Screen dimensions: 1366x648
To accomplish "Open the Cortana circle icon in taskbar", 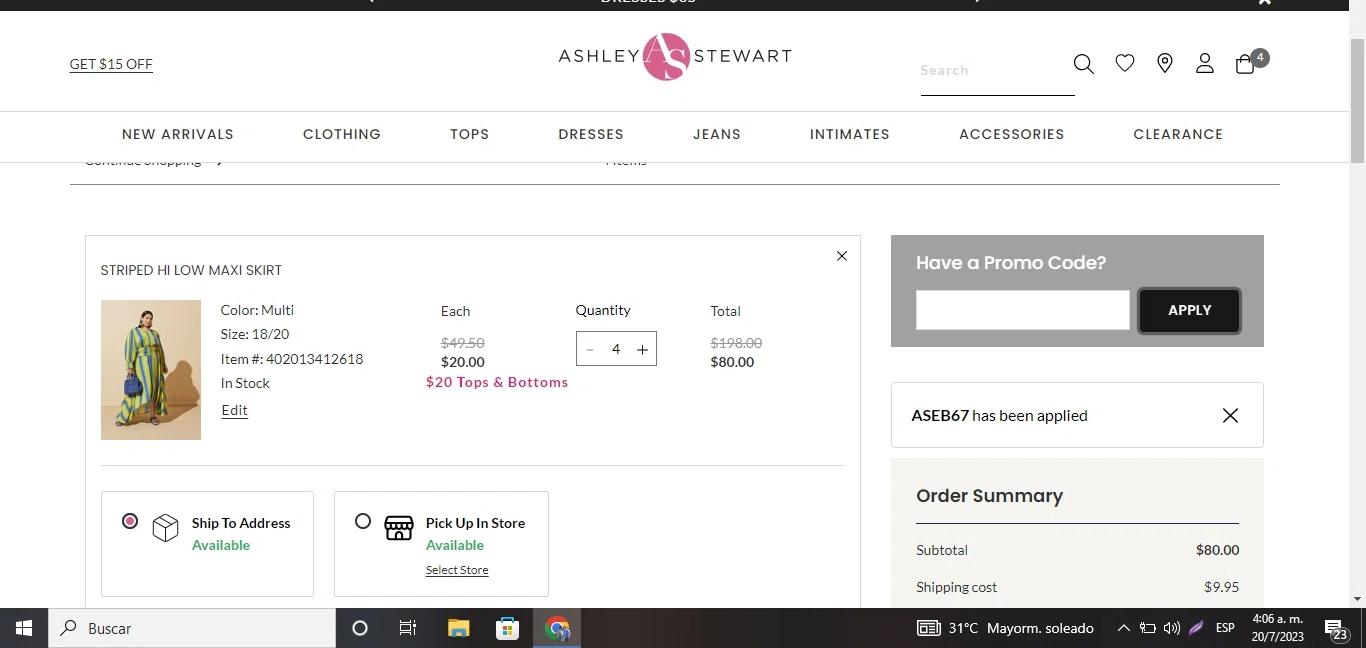I will 360,628.
